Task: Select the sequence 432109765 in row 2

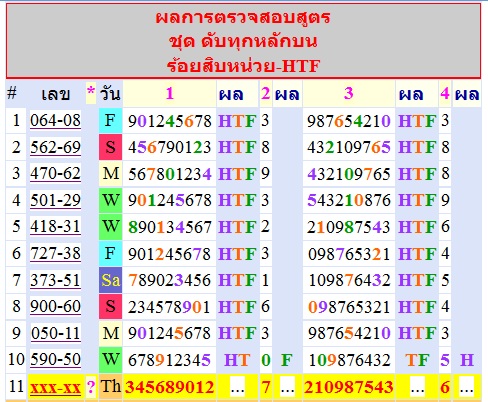Action: pos(349,147)
